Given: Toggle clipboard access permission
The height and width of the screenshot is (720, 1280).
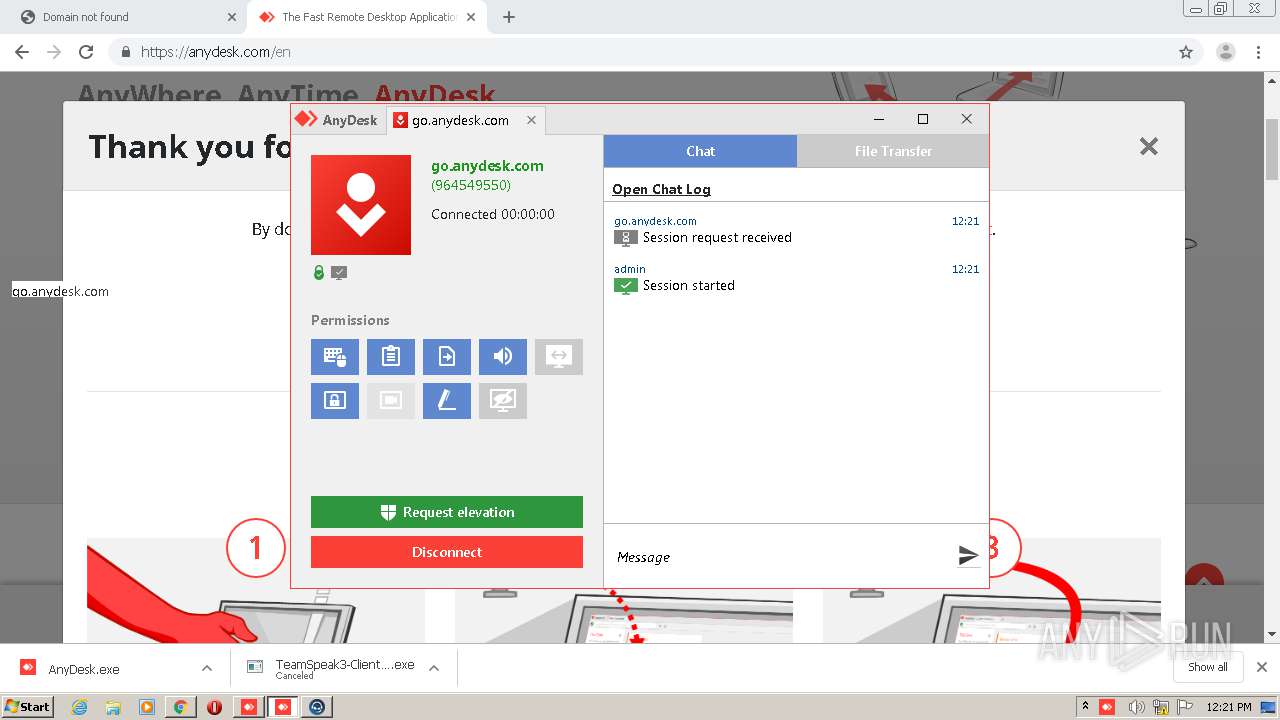Looking at the screenshot, I should click(x=391, y=356).
